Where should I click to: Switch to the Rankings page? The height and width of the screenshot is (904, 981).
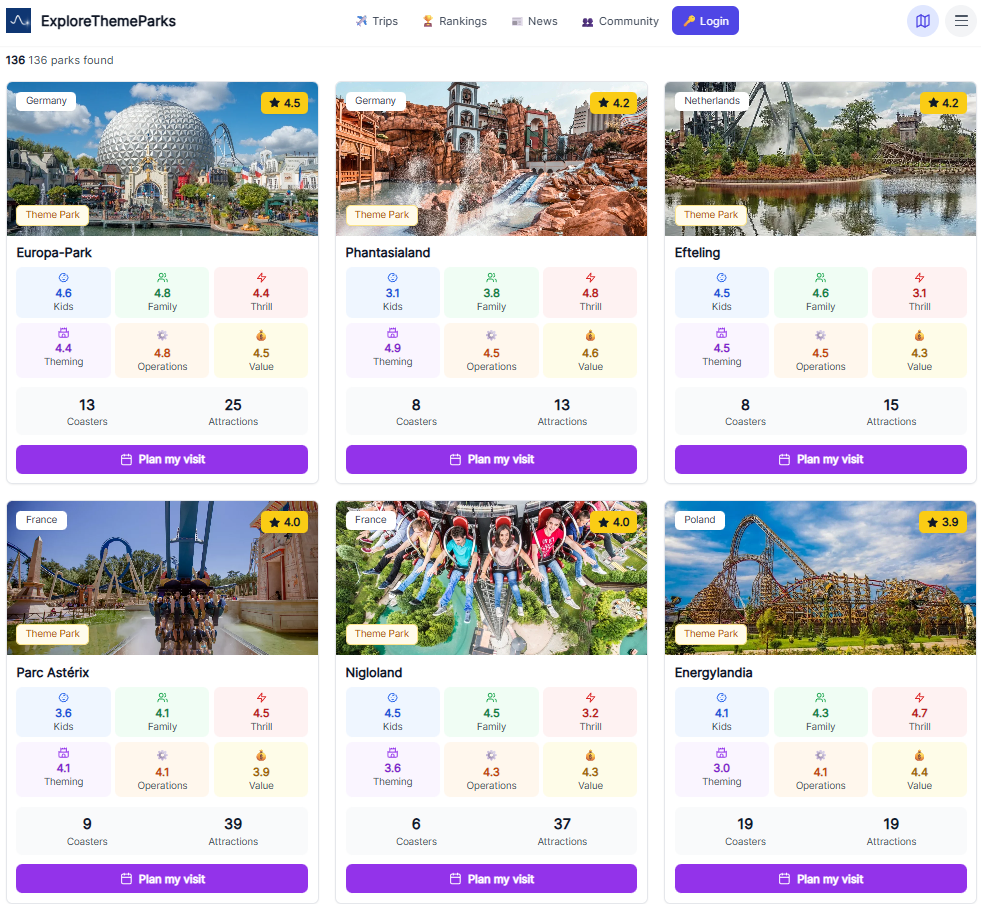[x=455, y=20]
